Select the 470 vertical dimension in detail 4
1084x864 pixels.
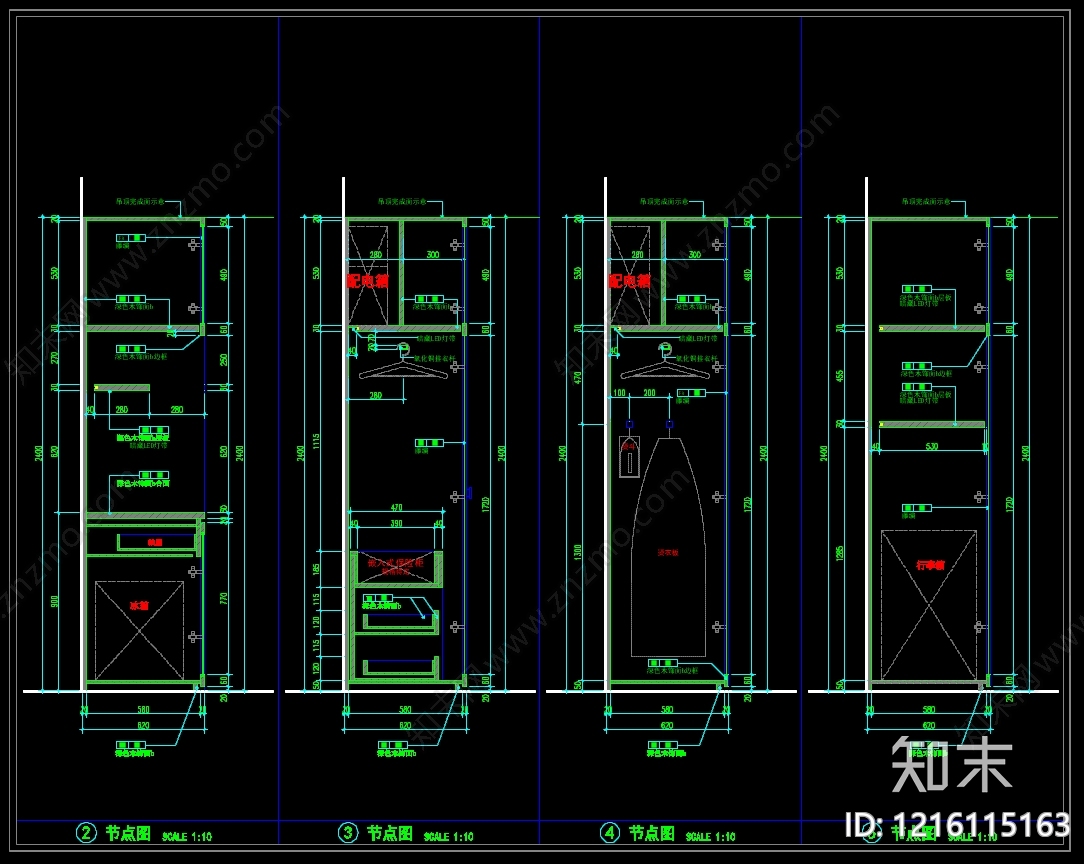pyautogui.click(x=577, y=377)
